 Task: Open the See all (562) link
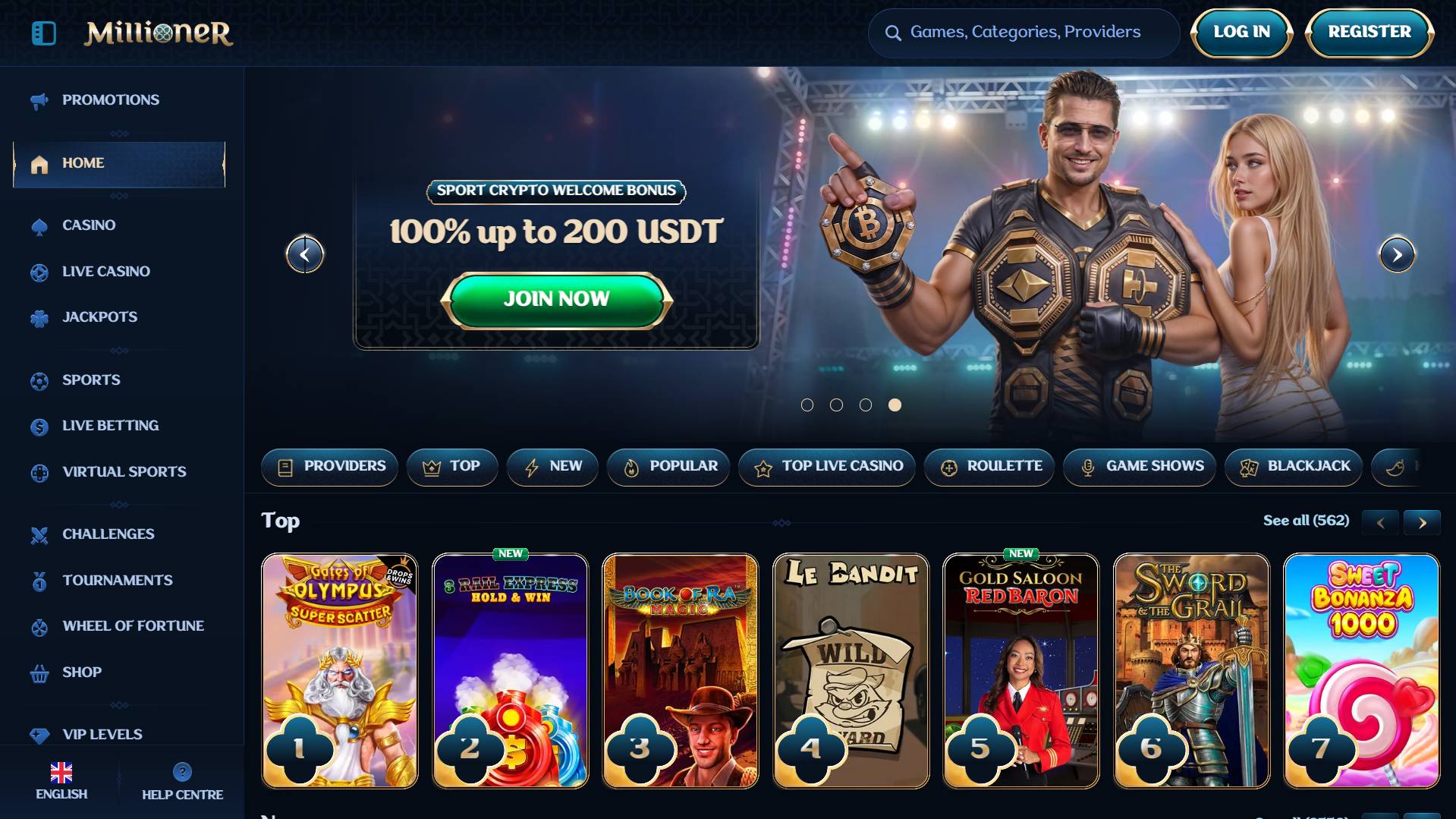(1306, 521)
